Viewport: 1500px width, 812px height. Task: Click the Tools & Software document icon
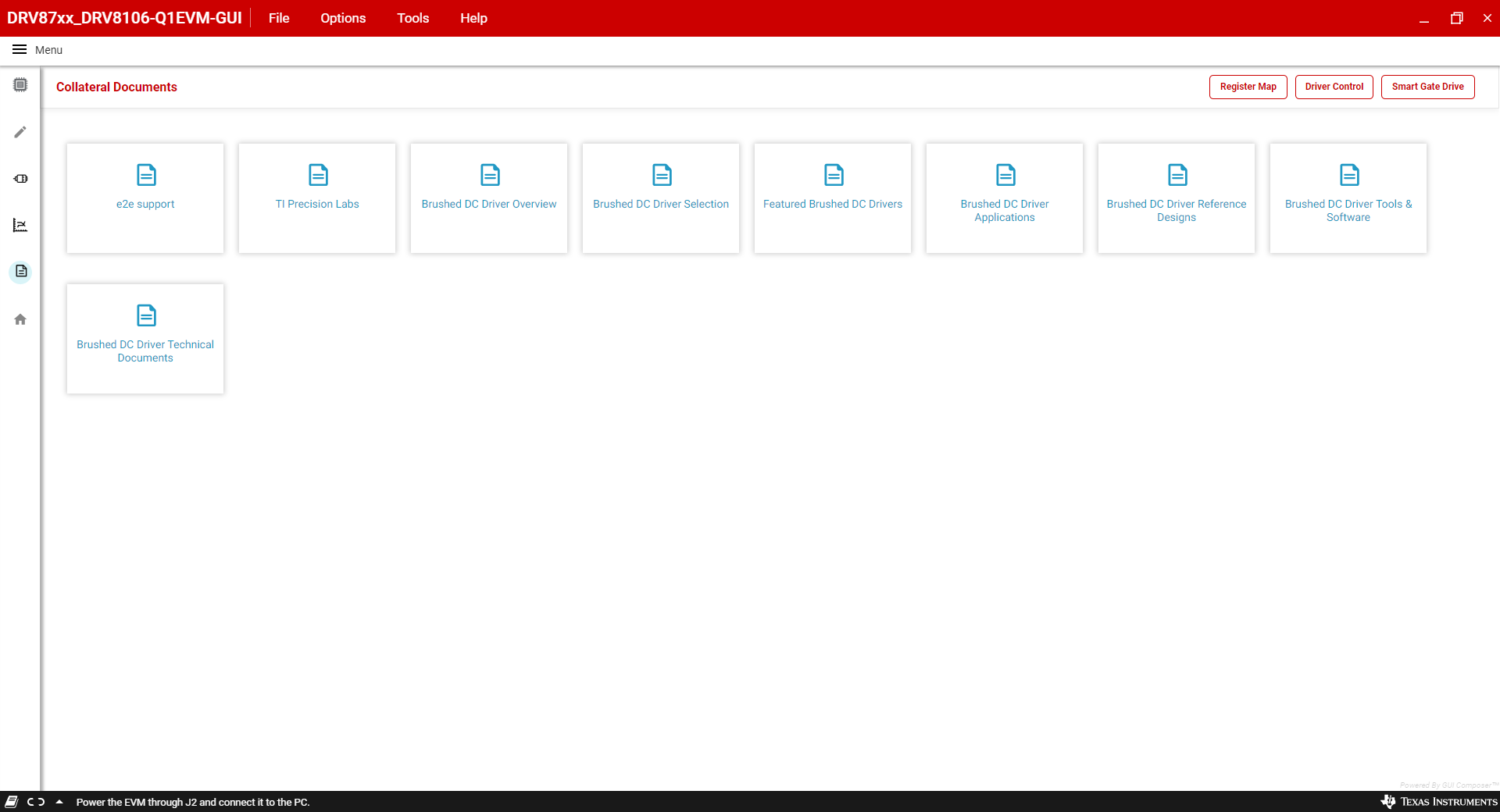pos(1349,175)
